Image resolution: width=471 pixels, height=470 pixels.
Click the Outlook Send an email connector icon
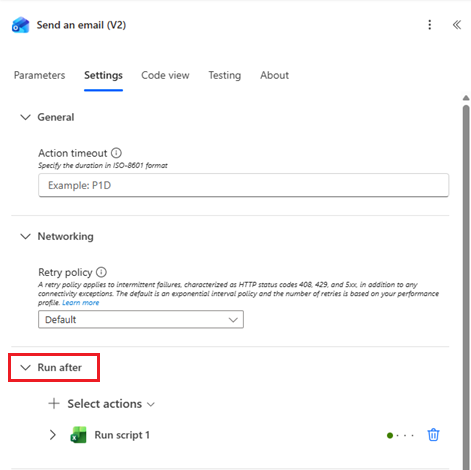tap(20, 25)
